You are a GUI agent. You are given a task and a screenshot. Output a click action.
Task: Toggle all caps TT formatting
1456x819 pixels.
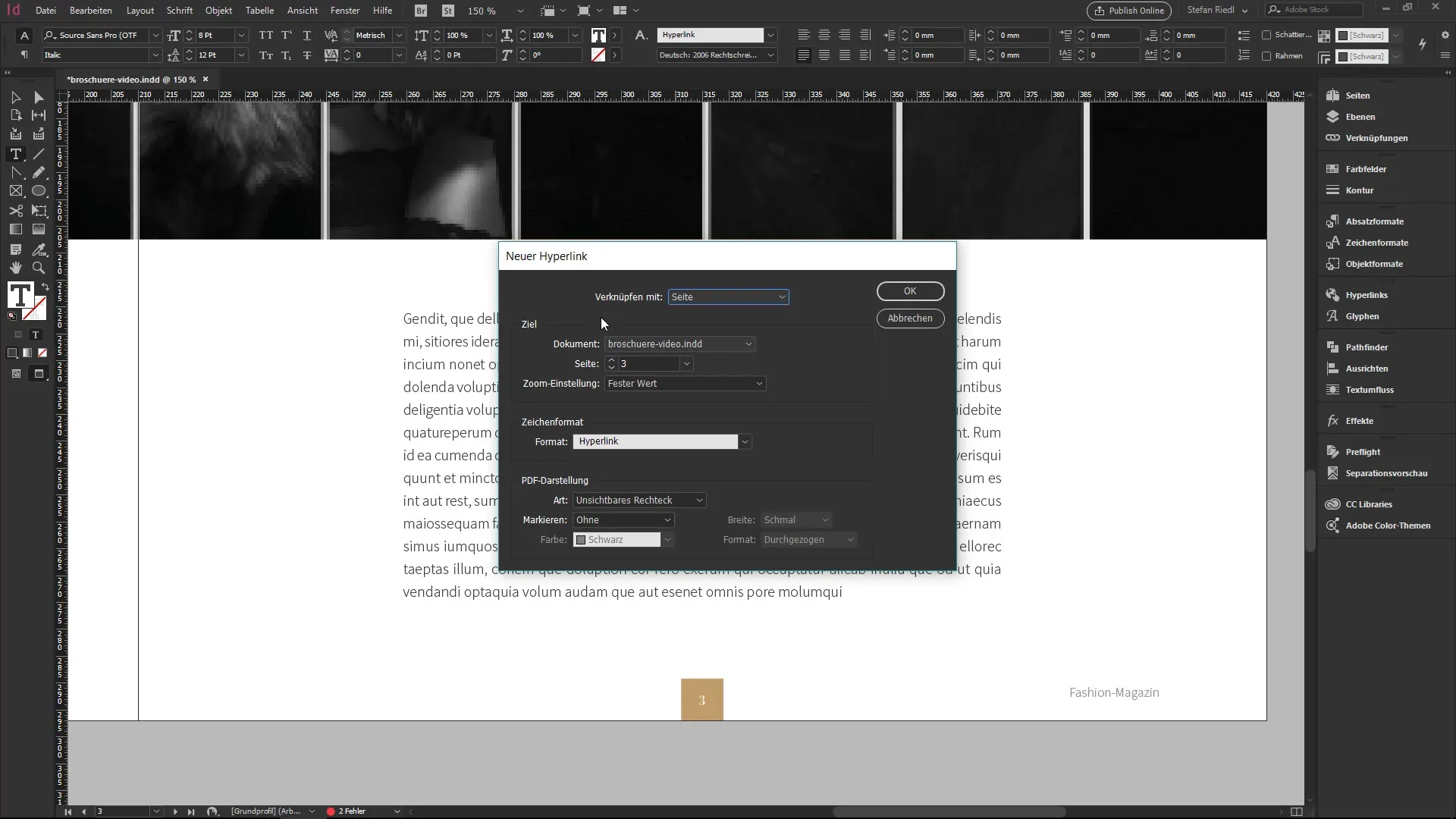[x=265, y=35]
